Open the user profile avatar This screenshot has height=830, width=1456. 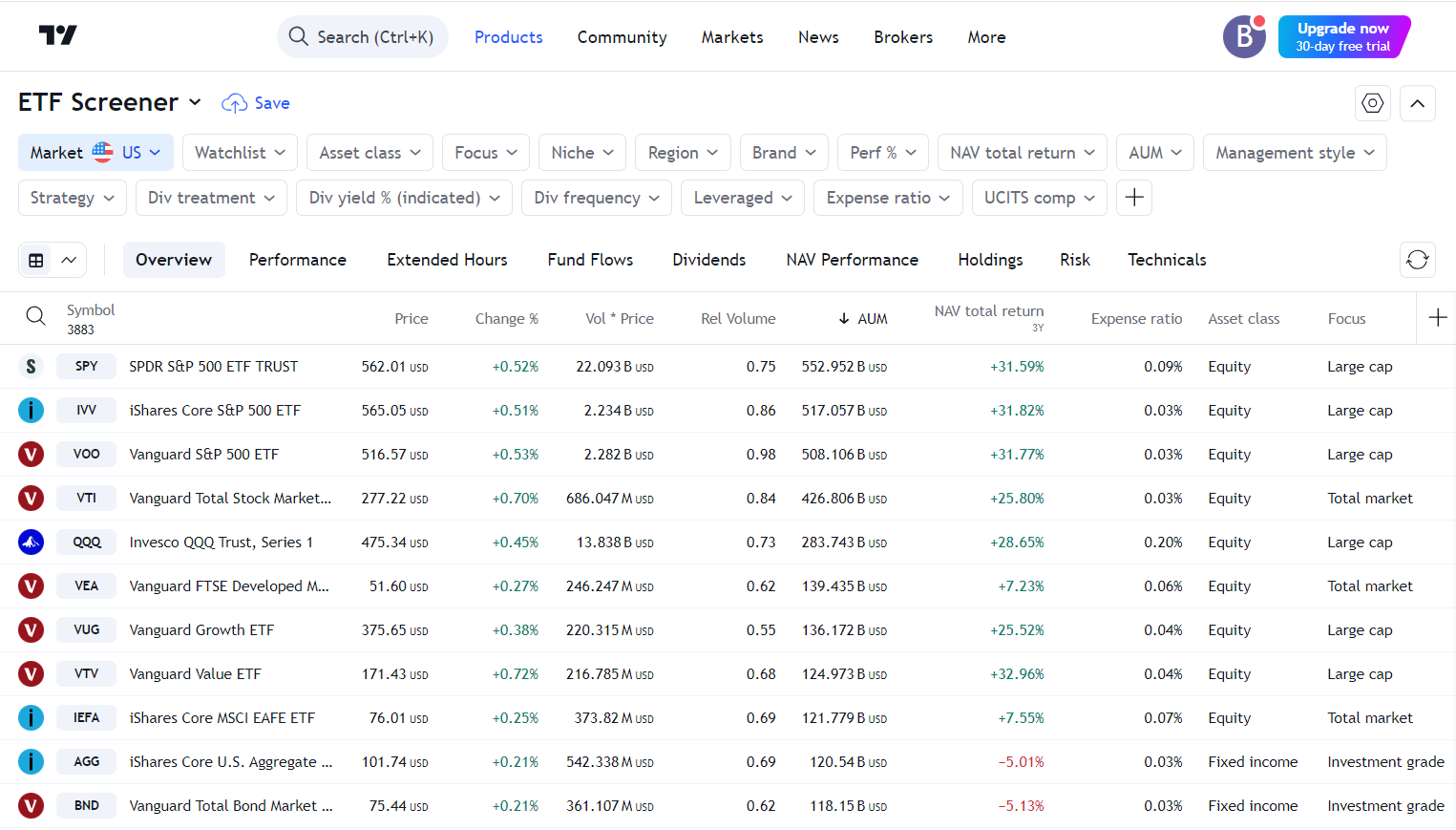(1244, 36)
